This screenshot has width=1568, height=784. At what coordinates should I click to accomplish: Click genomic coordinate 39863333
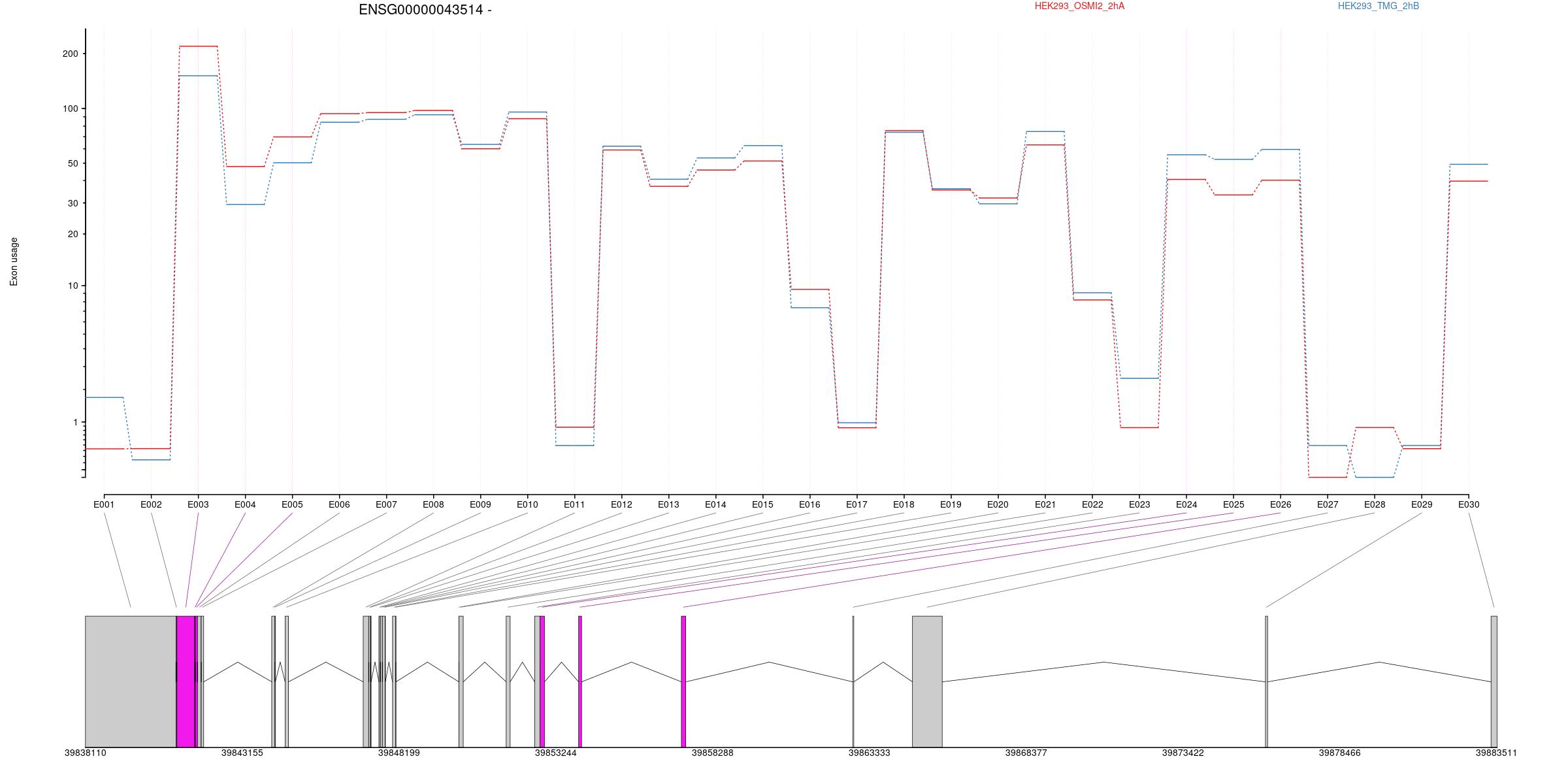click(869, 753)
